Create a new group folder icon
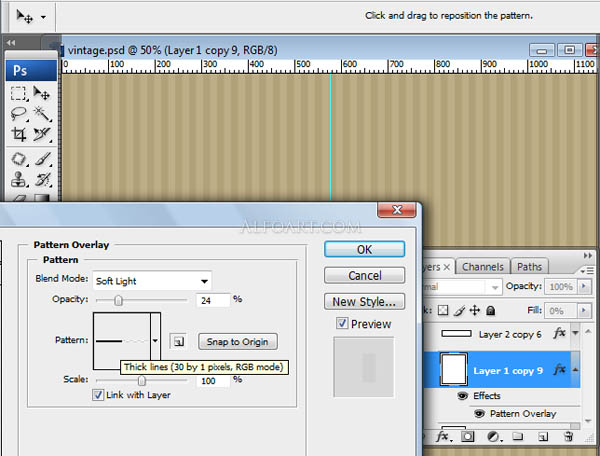 coord(517,436)
